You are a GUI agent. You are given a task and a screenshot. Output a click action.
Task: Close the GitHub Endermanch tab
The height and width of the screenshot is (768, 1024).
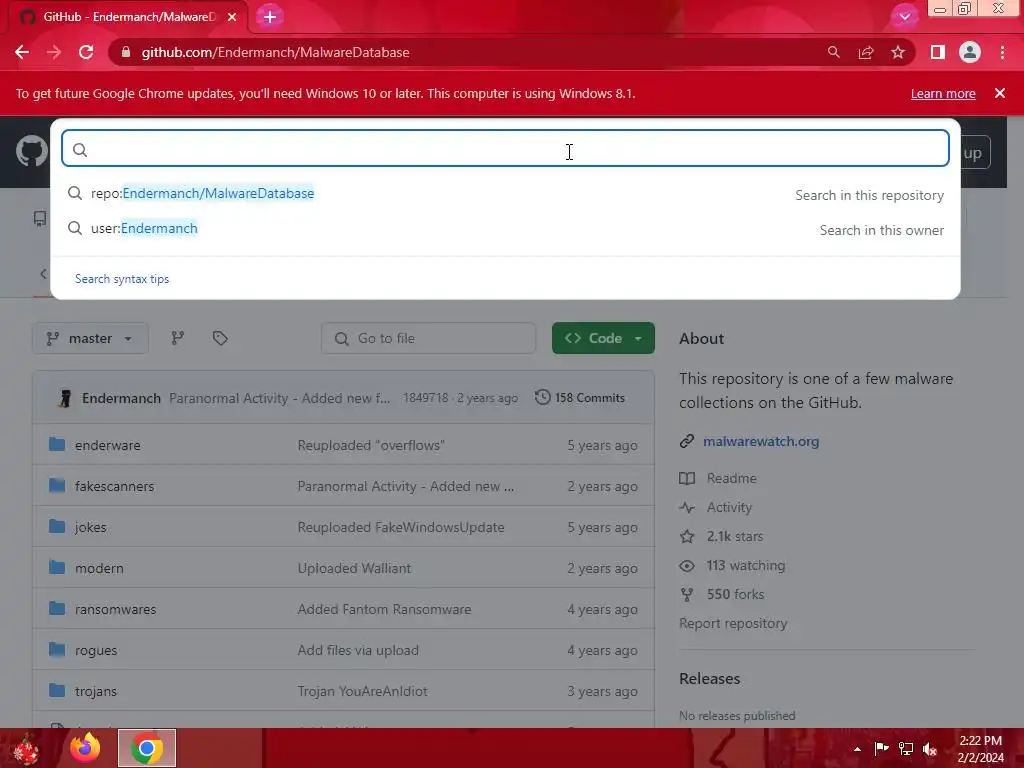click(x=232, y=17)
